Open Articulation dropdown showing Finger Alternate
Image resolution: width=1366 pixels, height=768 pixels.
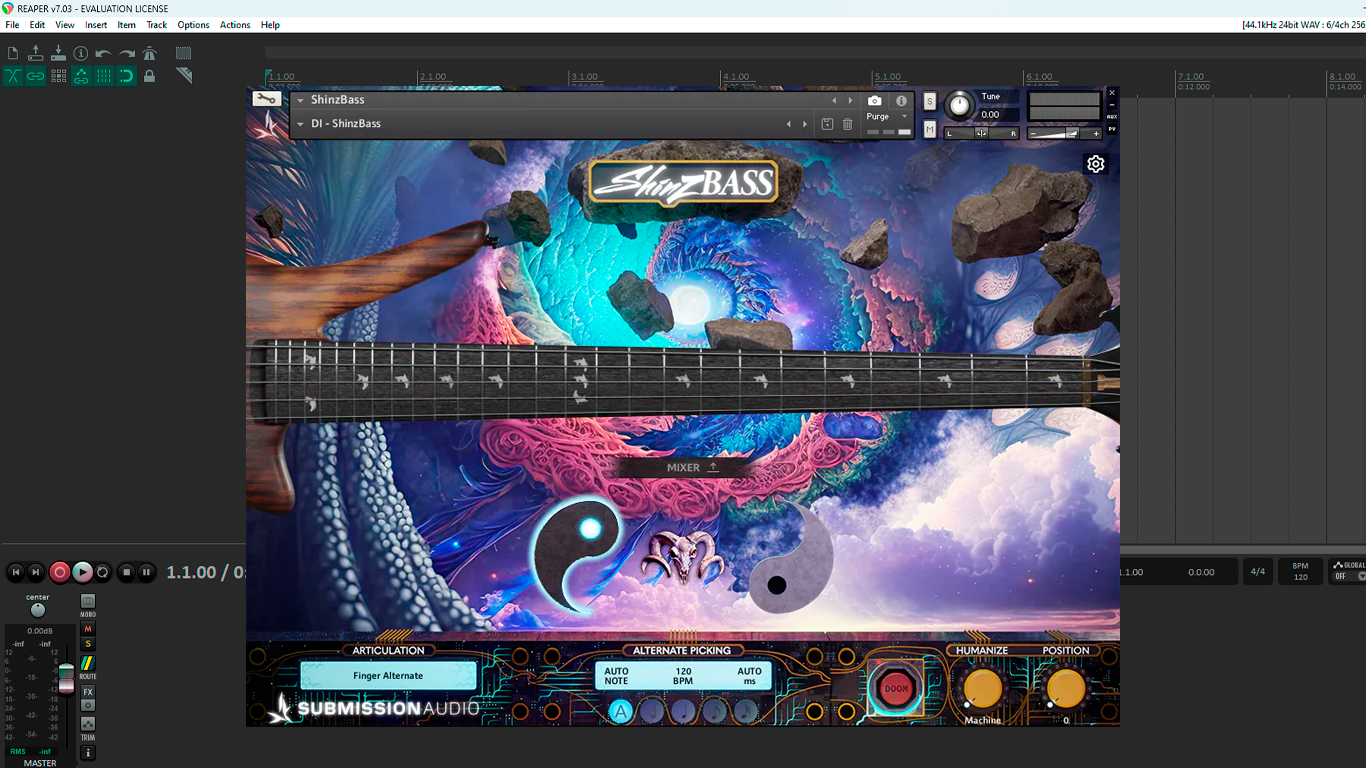point(388,676)
